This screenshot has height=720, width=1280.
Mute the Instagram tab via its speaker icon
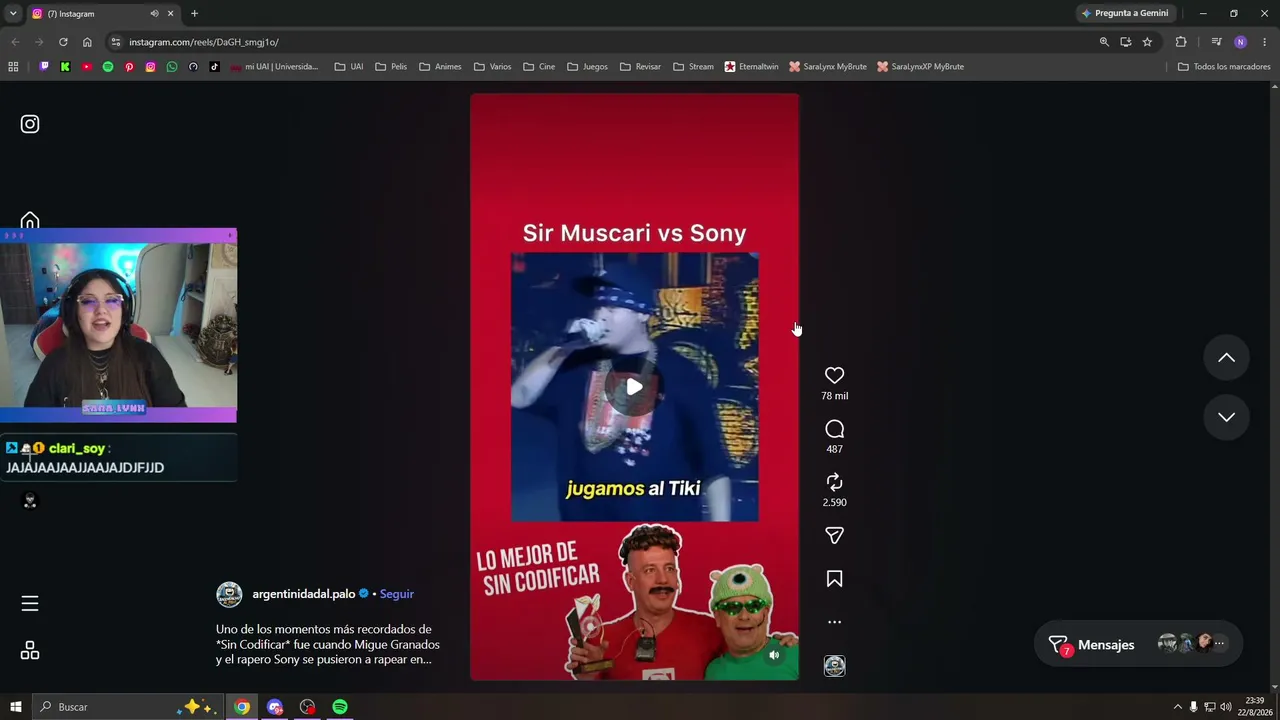(154, 14)
